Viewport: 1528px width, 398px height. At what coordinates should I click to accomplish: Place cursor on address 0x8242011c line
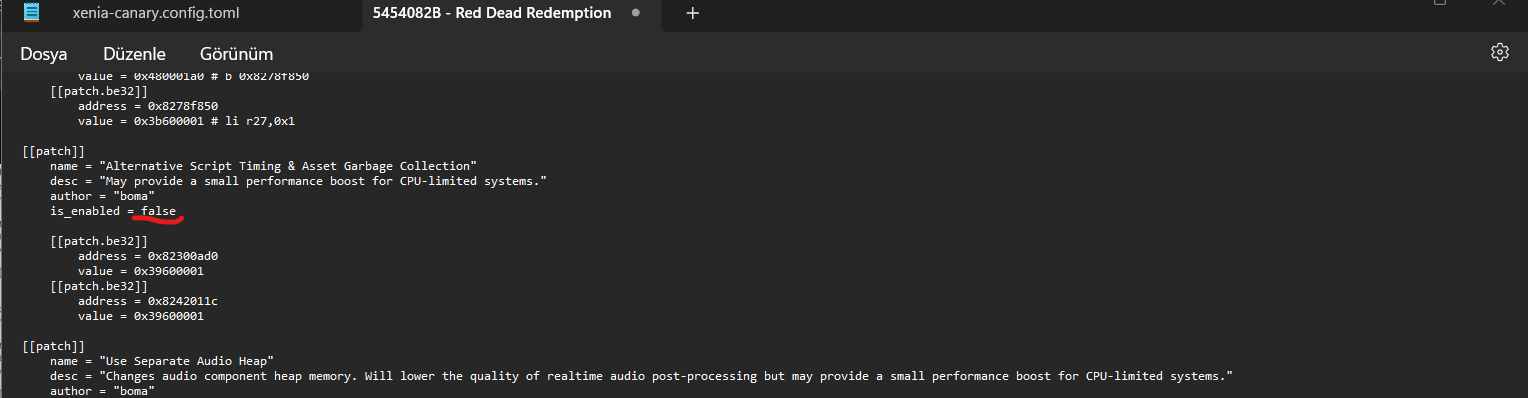pyautogui.click(x=148, y=301)
